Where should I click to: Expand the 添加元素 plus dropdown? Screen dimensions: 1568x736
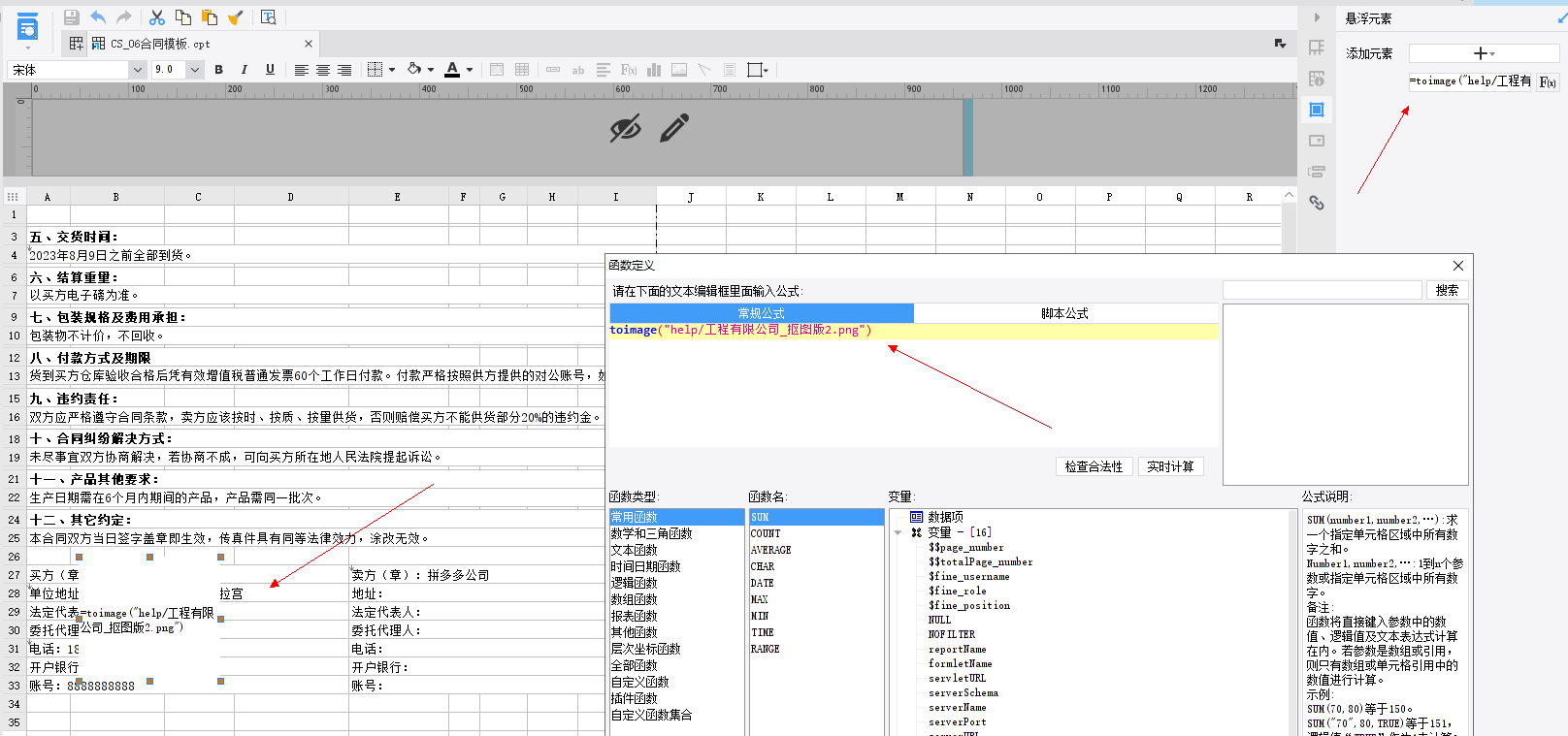point(1484,53)
